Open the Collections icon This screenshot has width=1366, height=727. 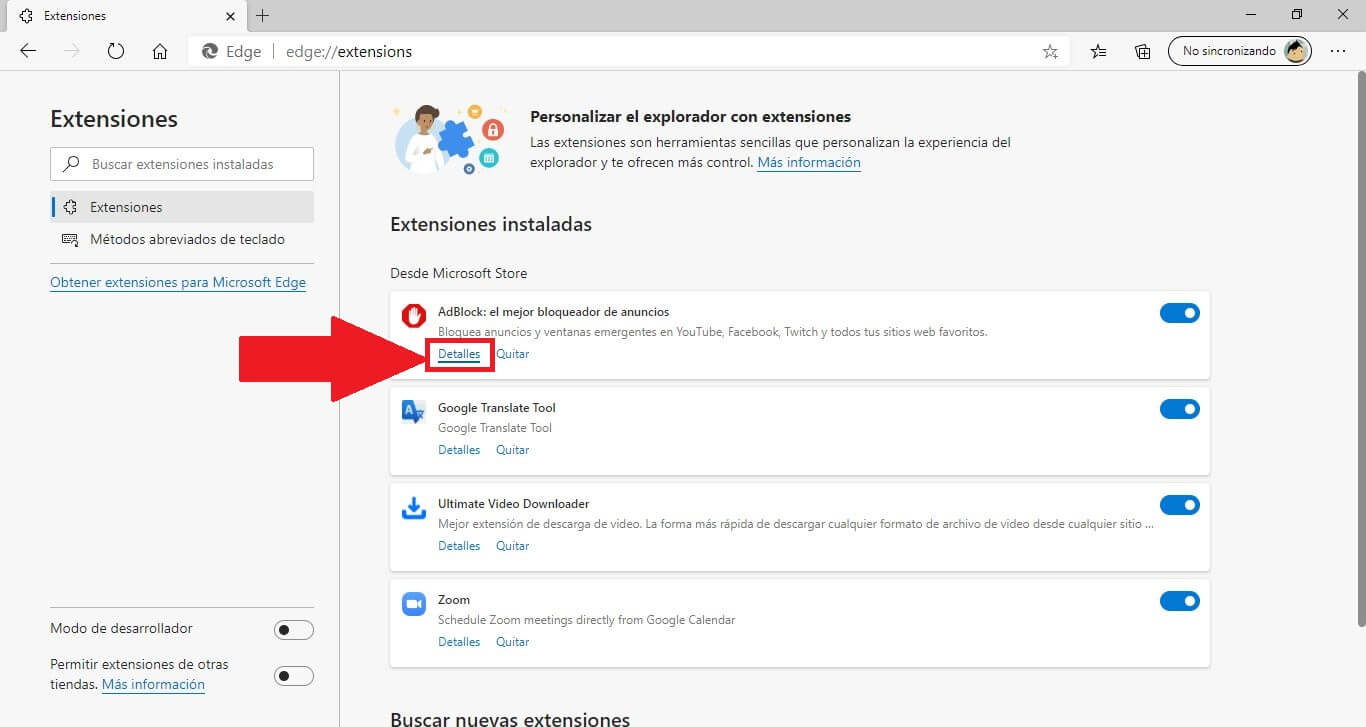pyautogui.click(x=1143, y=51)
